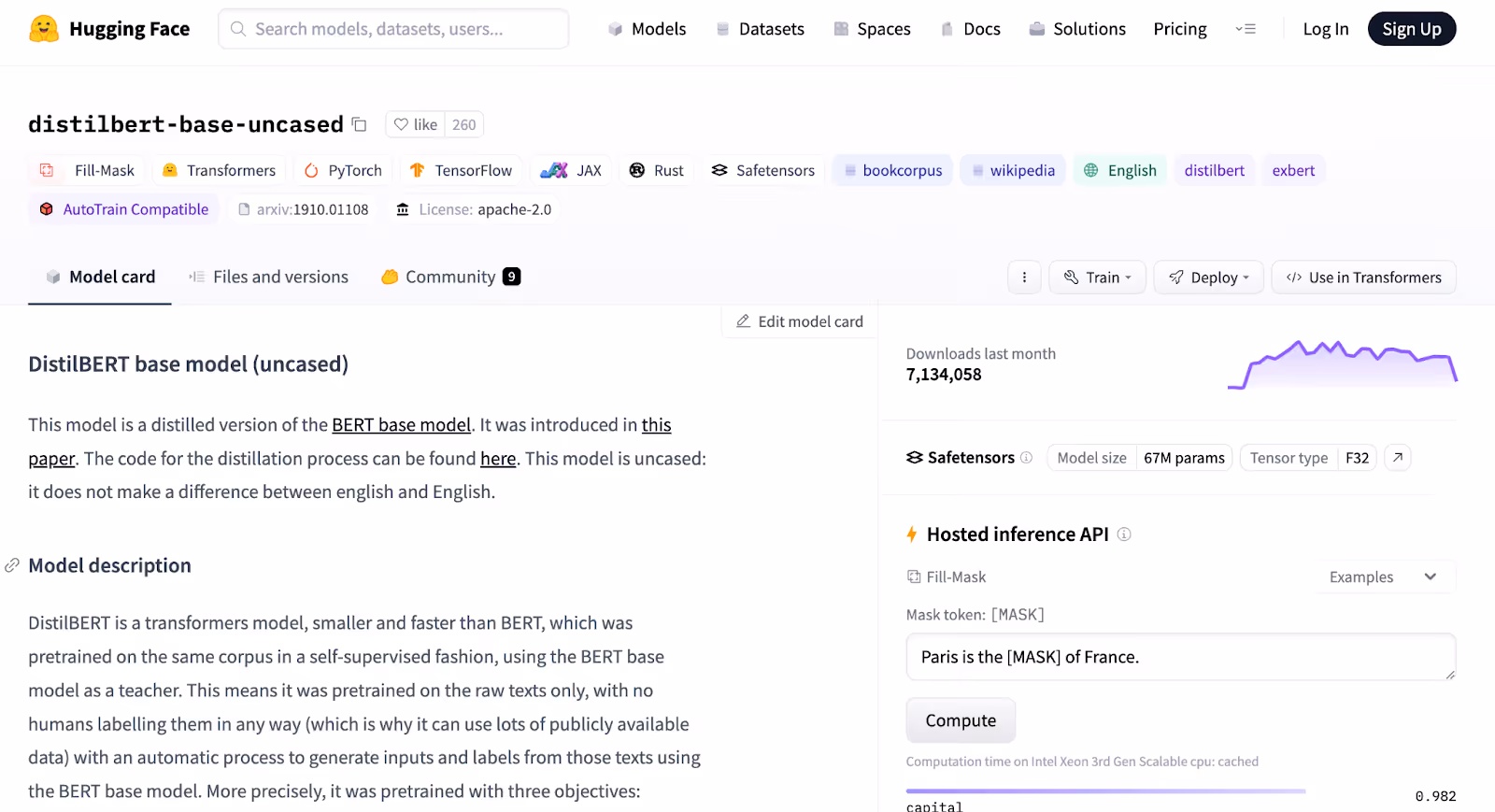Select the Safetensors tag
Image resolution: width=1495 pixels, height=812 pixels.
[763, 170]
